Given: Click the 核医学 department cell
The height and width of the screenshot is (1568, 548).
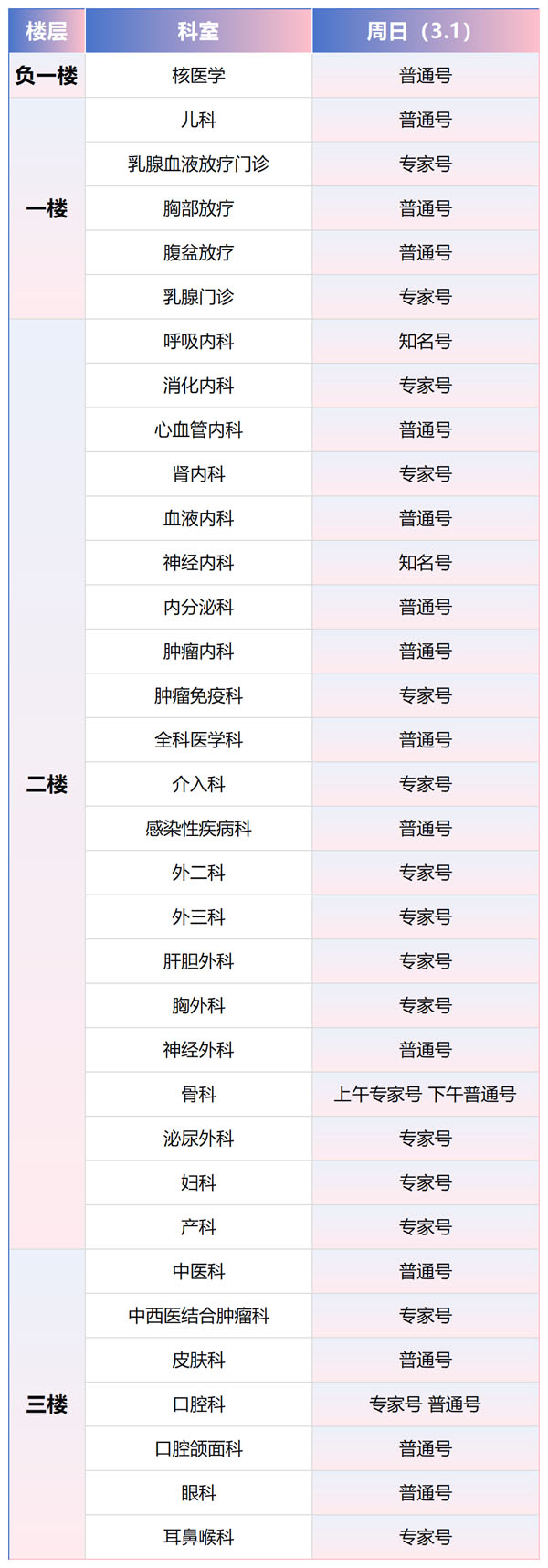Looking at the screenshot, I should (198, 76).
